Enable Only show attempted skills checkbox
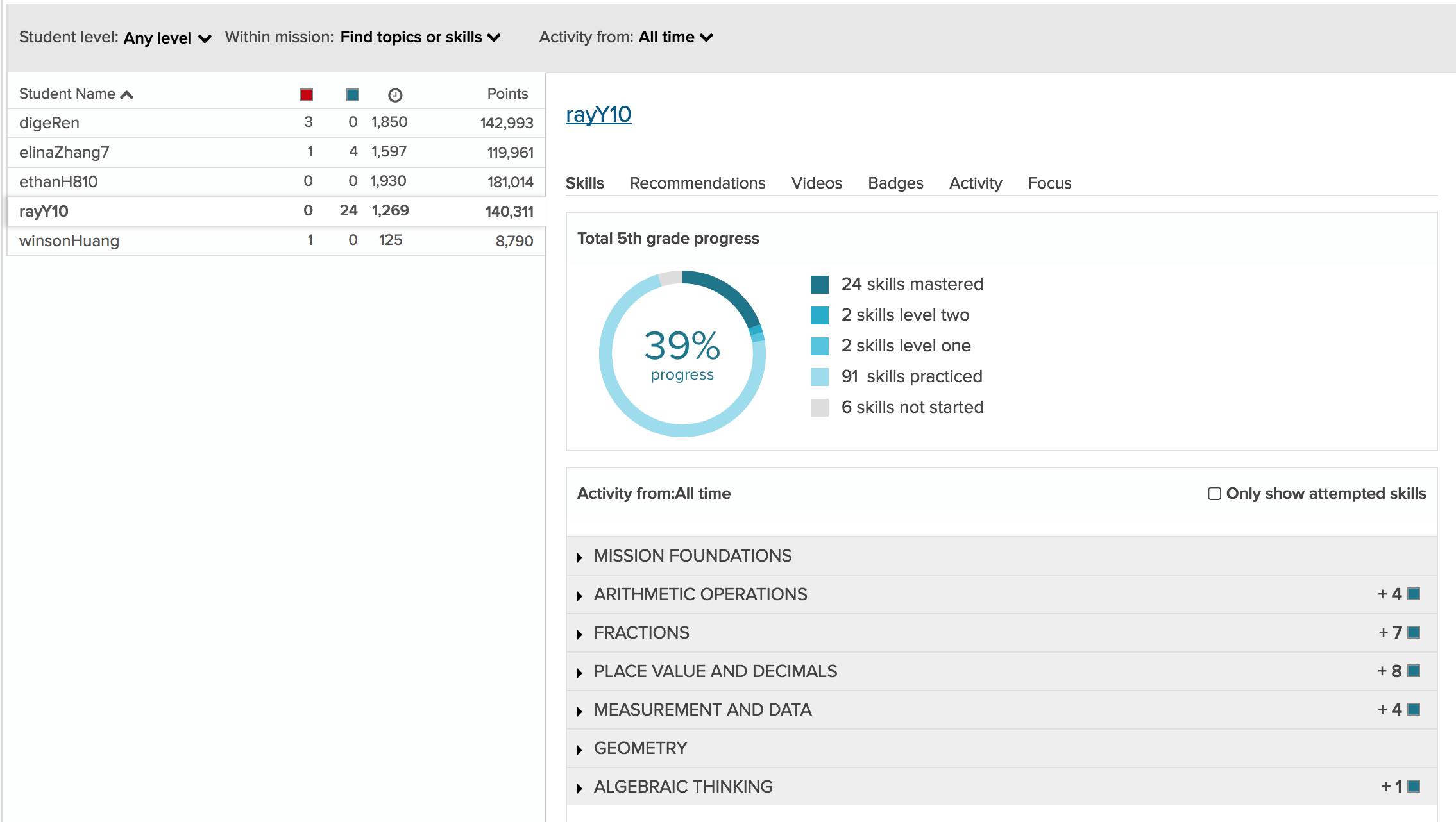The width and height of the screenshot is (1456, 822). pyautogui.click(x=1214, y=493)
